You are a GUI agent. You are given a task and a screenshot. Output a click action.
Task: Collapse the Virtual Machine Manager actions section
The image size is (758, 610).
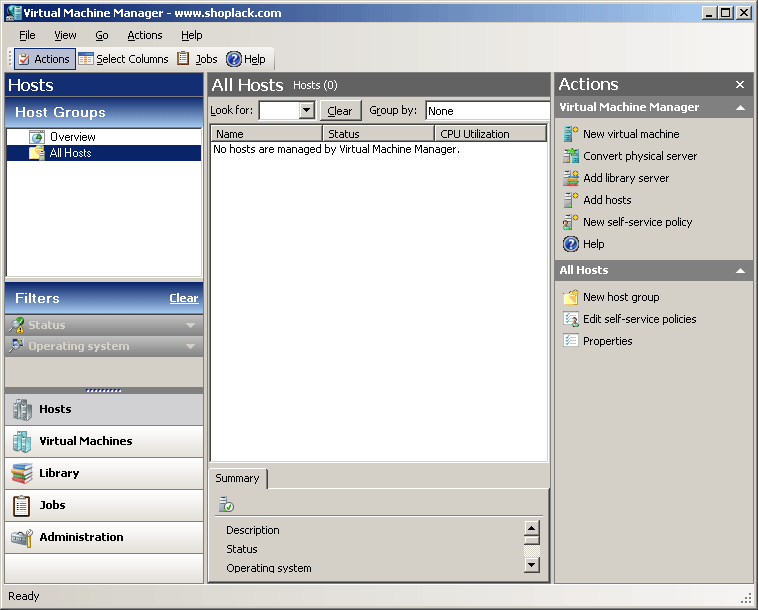point(740,108)
